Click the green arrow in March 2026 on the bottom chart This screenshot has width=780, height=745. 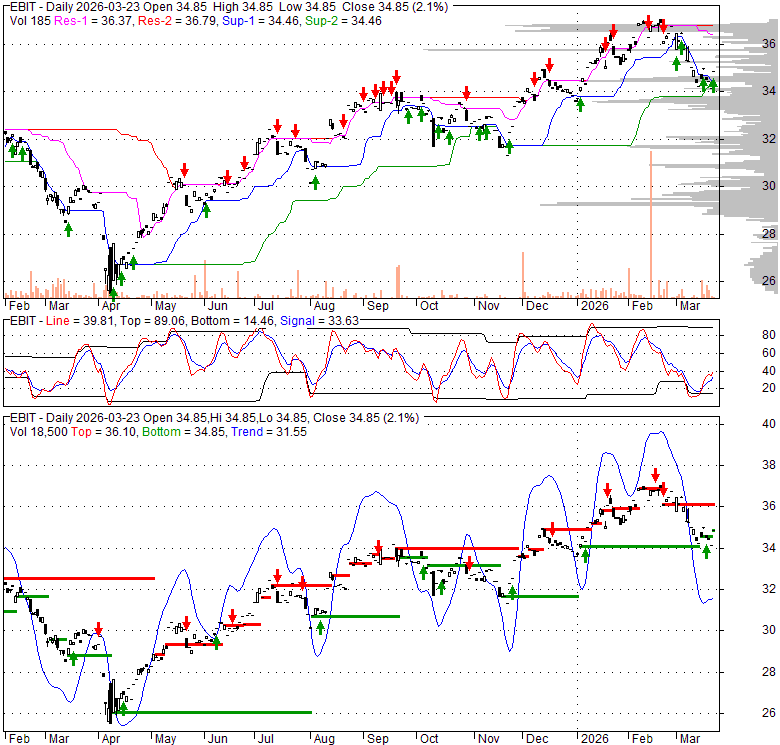point(706,550)
